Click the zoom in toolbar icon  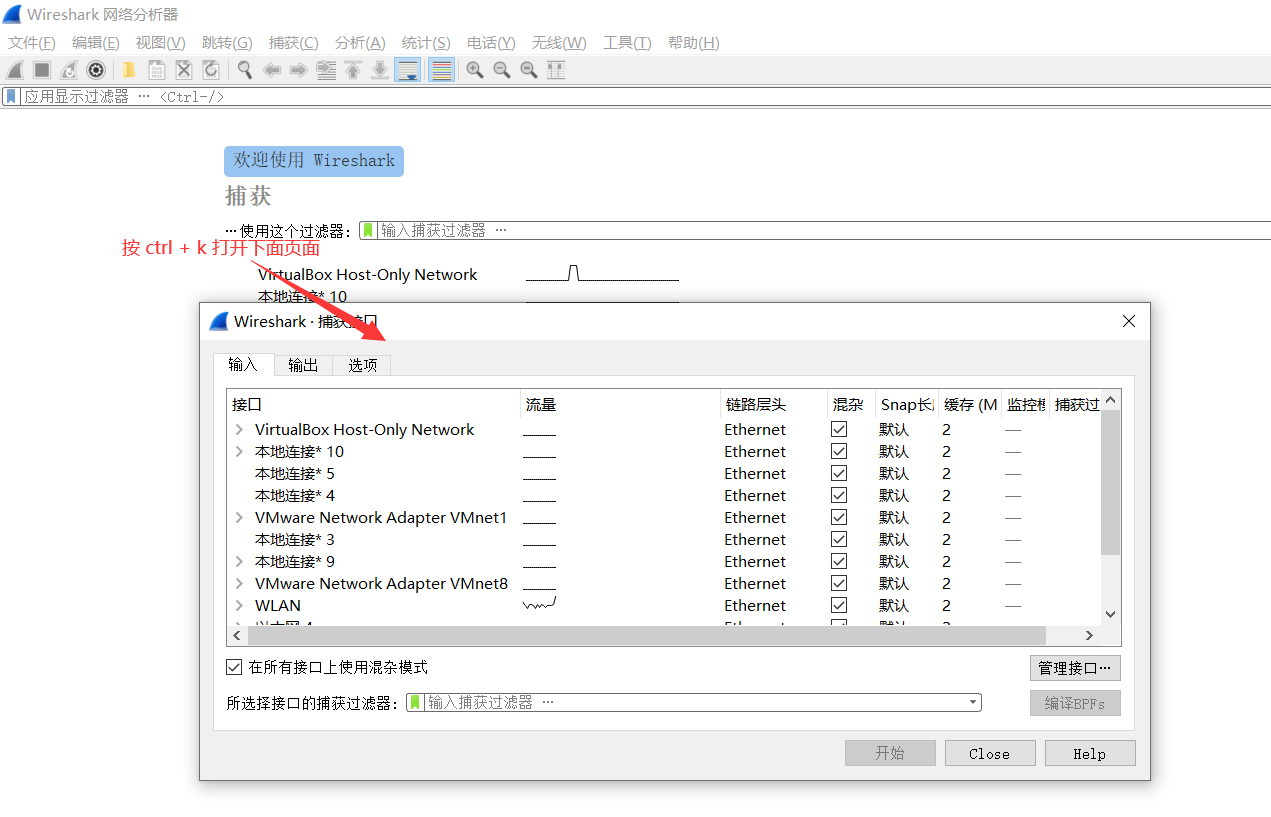coord(475,70)
